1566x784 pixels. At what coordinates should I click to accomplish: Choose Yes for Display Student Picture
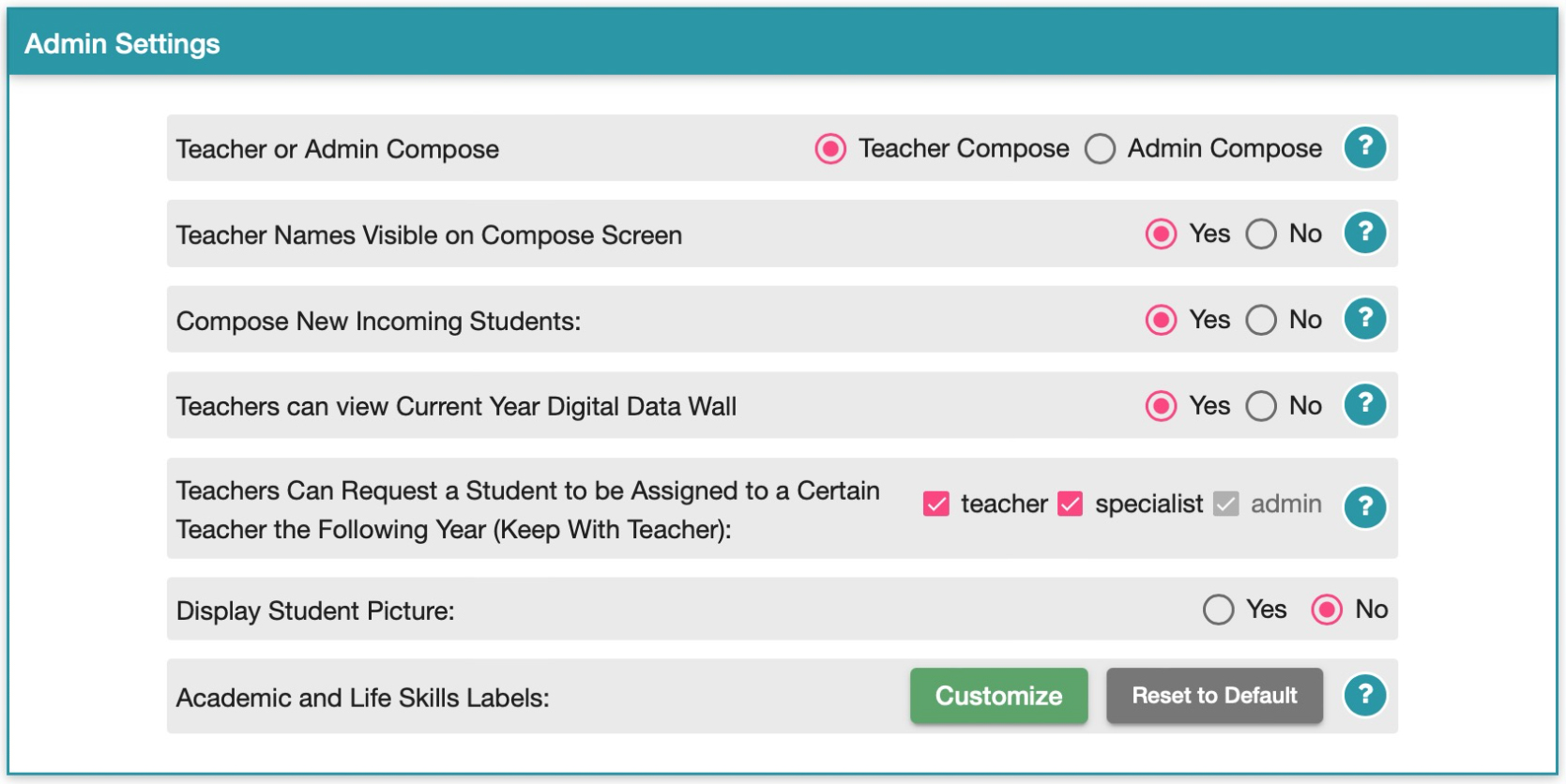coord(1218,610)
